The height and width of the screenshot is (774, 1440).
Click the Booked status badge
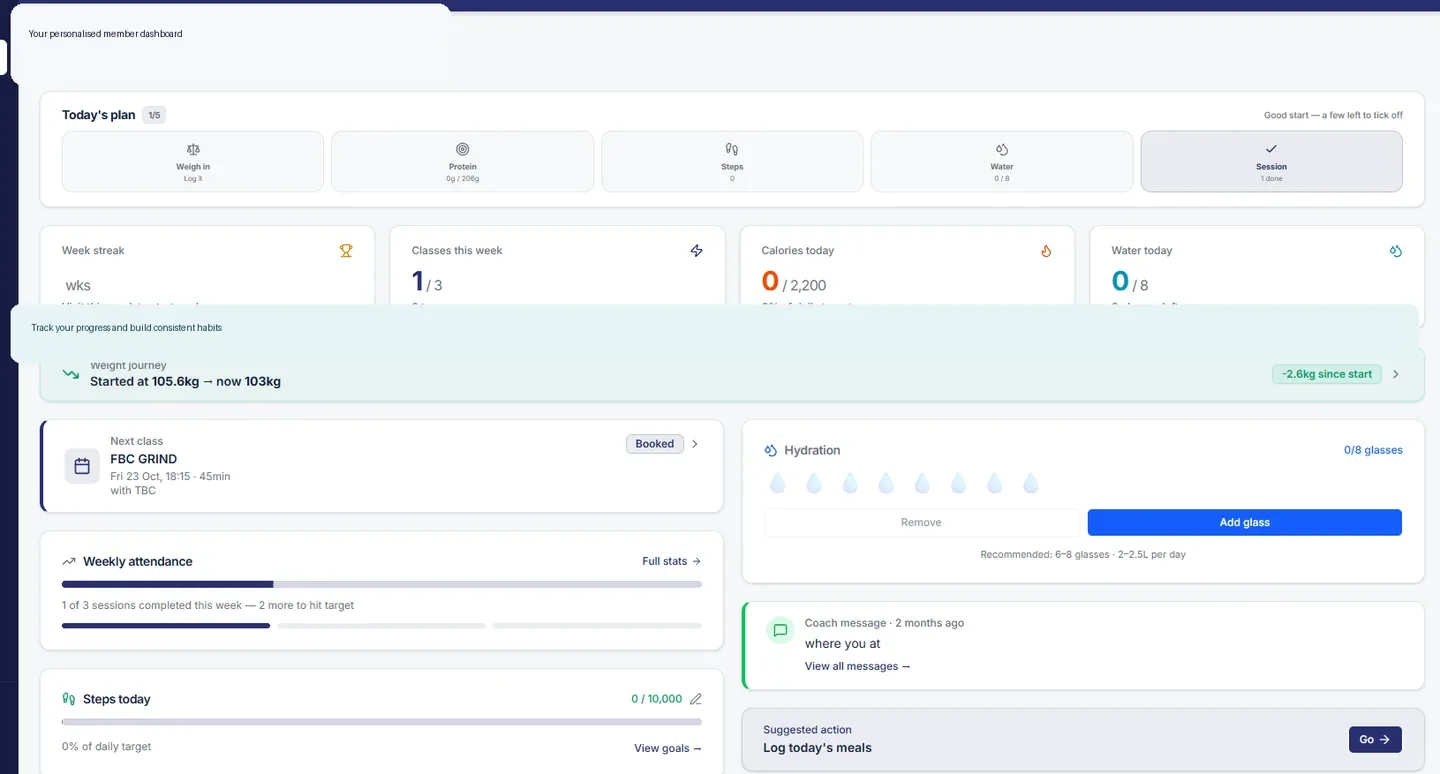click(655, 444)
